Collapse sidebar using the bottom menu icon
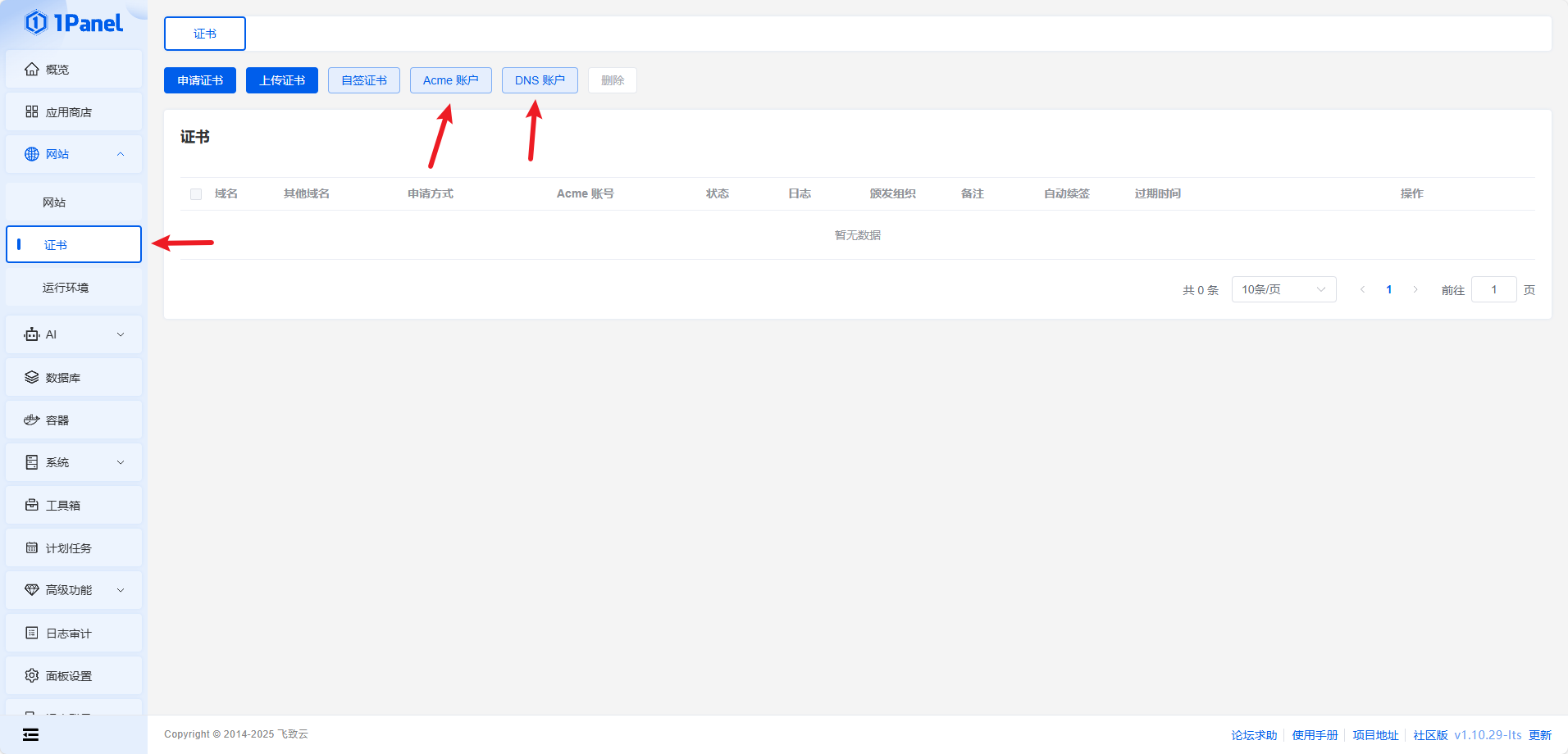The height and width of the screenshot is (754, 1568). pos(30,734)
